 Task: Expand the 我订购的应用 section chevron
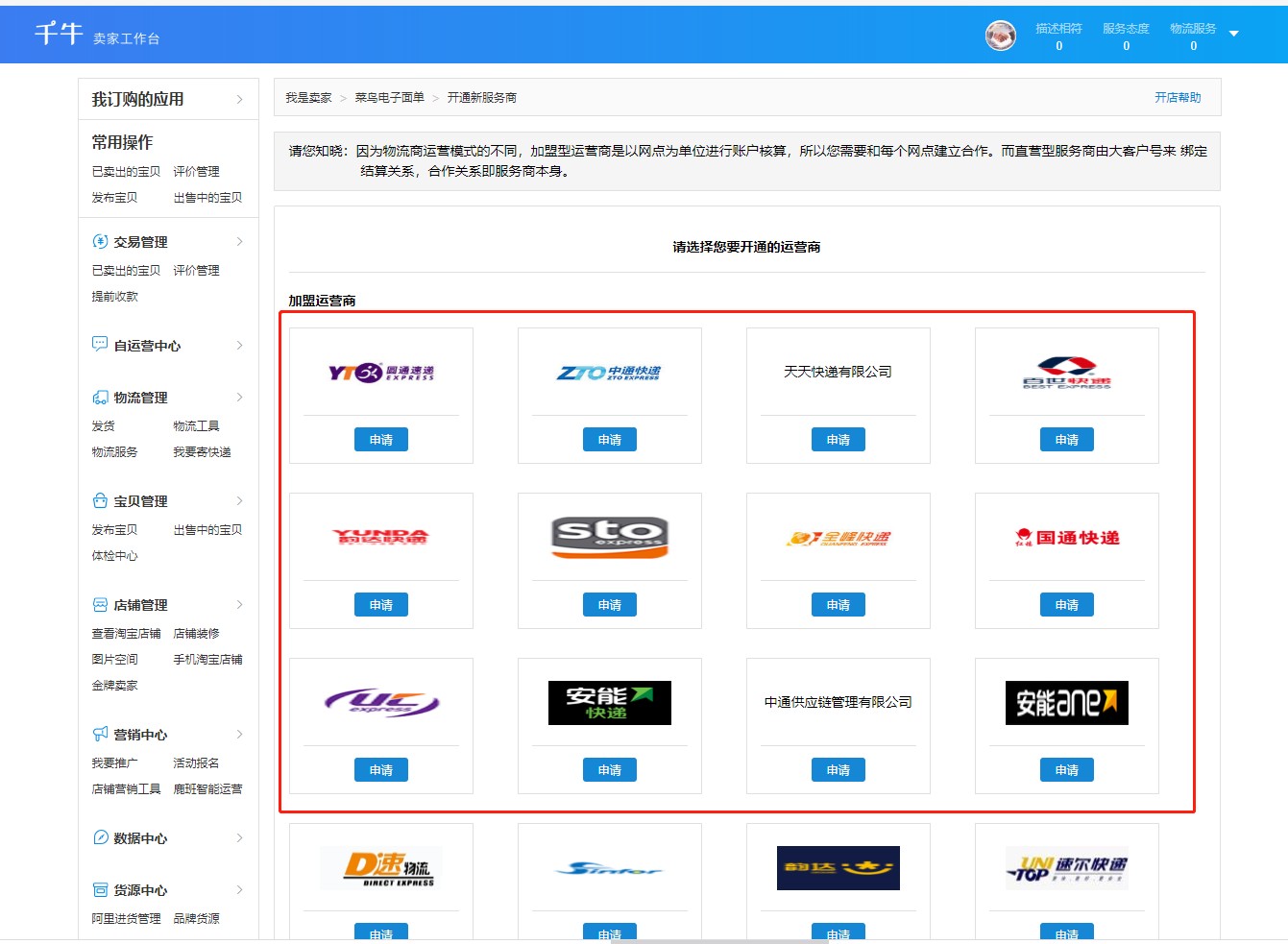point(239,99)
